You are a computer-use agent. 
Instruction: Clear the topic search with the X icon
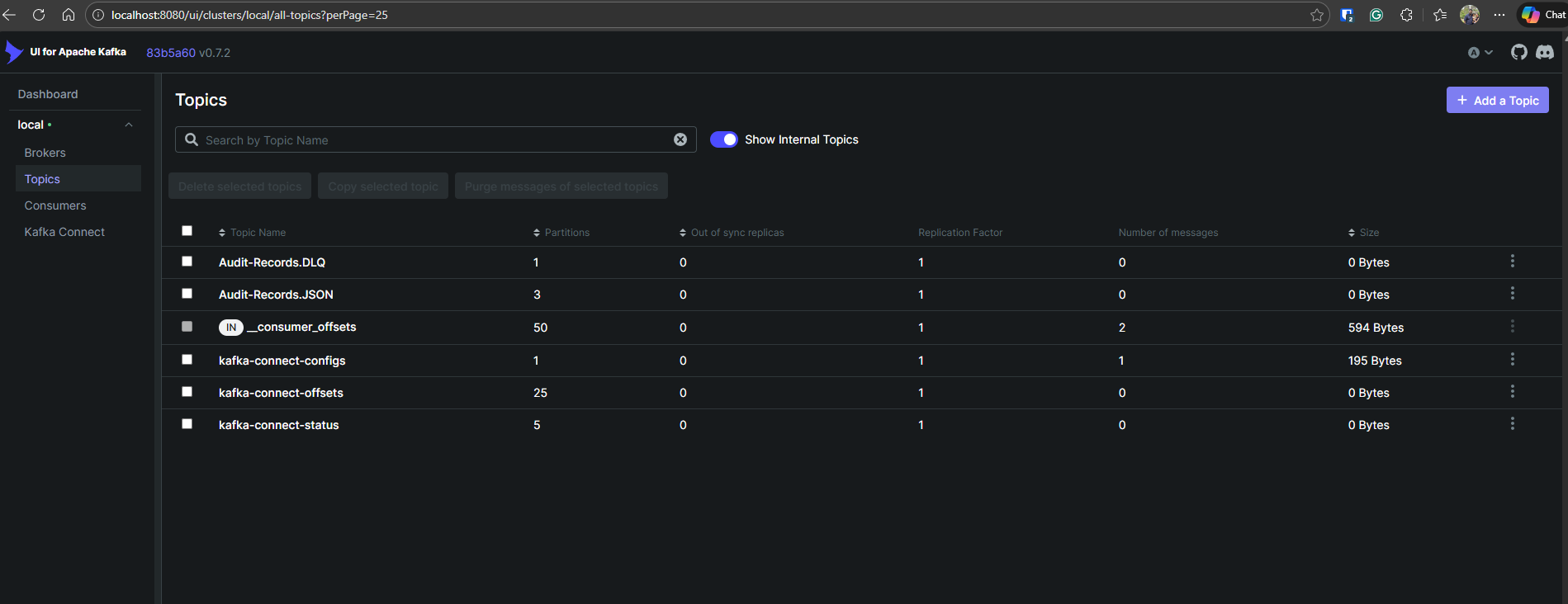[680, 139]
